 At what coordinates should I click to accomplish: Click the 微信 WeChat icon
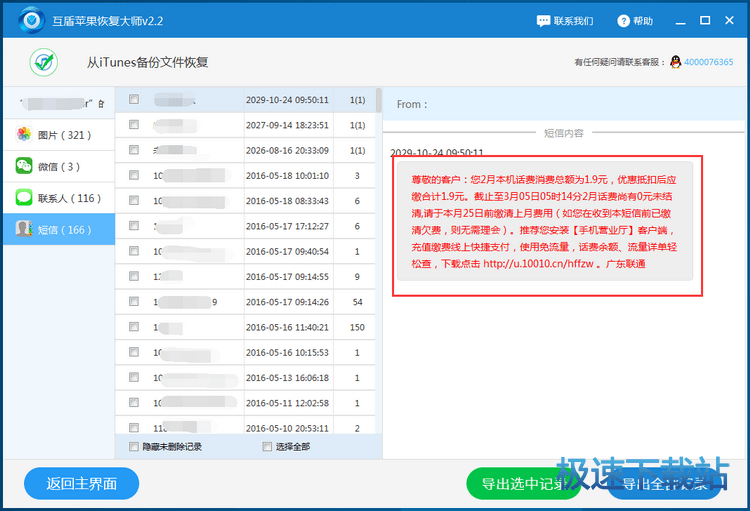(24, 166)
